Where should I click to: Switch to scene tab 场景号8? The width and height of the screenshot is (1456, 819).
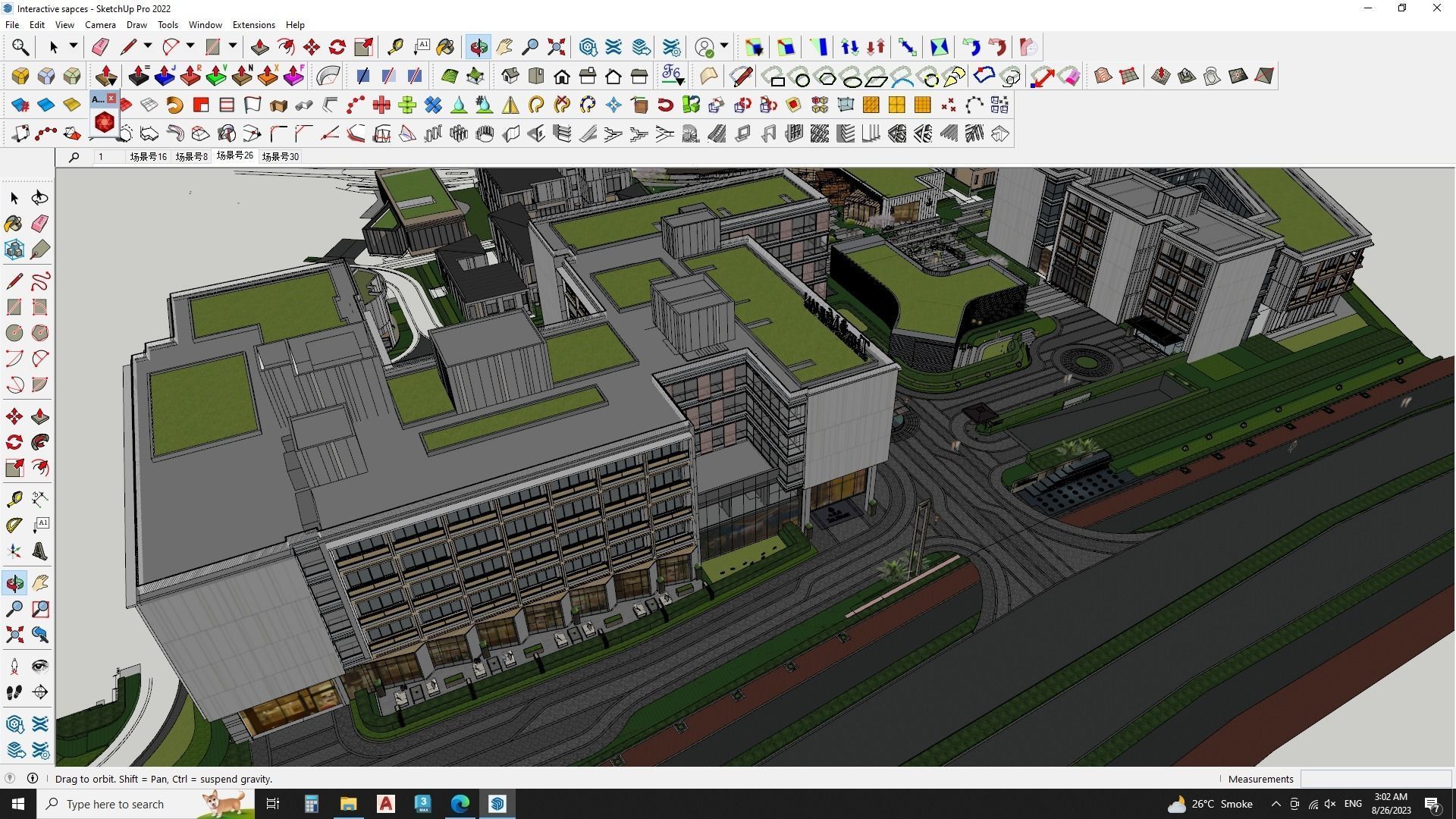(x=191, y=156)
